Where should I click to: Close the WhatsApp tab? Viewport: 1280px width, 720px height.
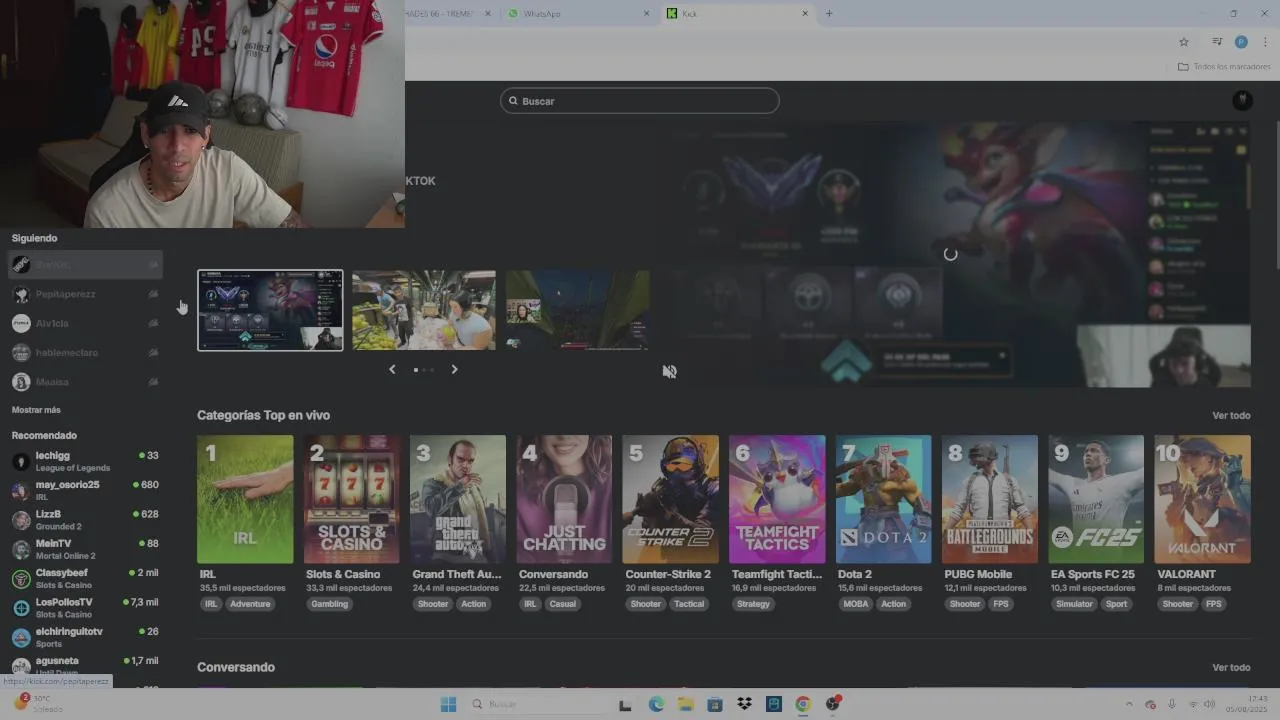[x=646, y=13]
